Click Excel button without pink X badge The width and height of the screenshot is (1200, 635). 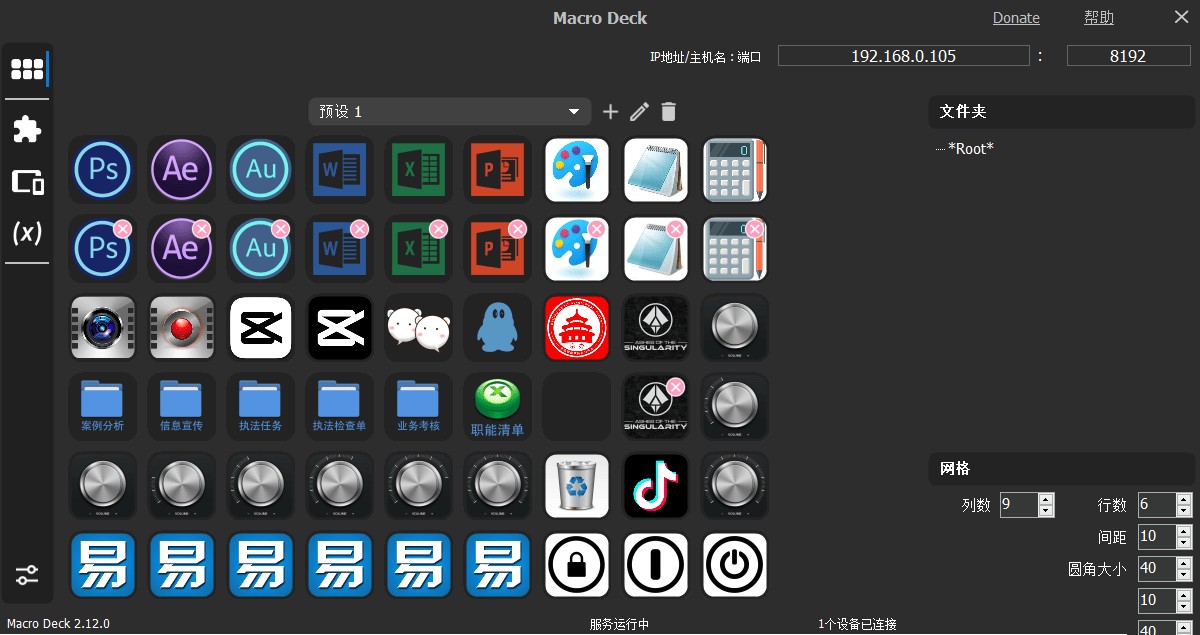click(x=418, y=169)
